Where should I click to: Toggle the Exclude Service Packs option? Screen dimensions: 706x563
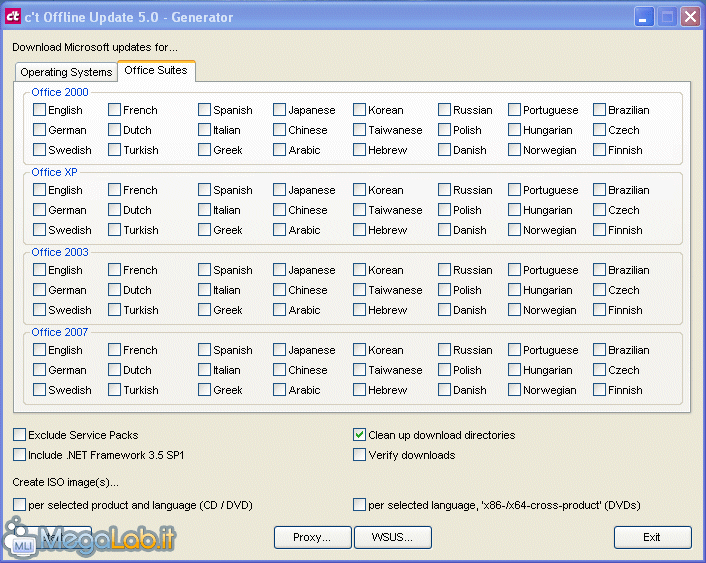[x=20, y=435]
